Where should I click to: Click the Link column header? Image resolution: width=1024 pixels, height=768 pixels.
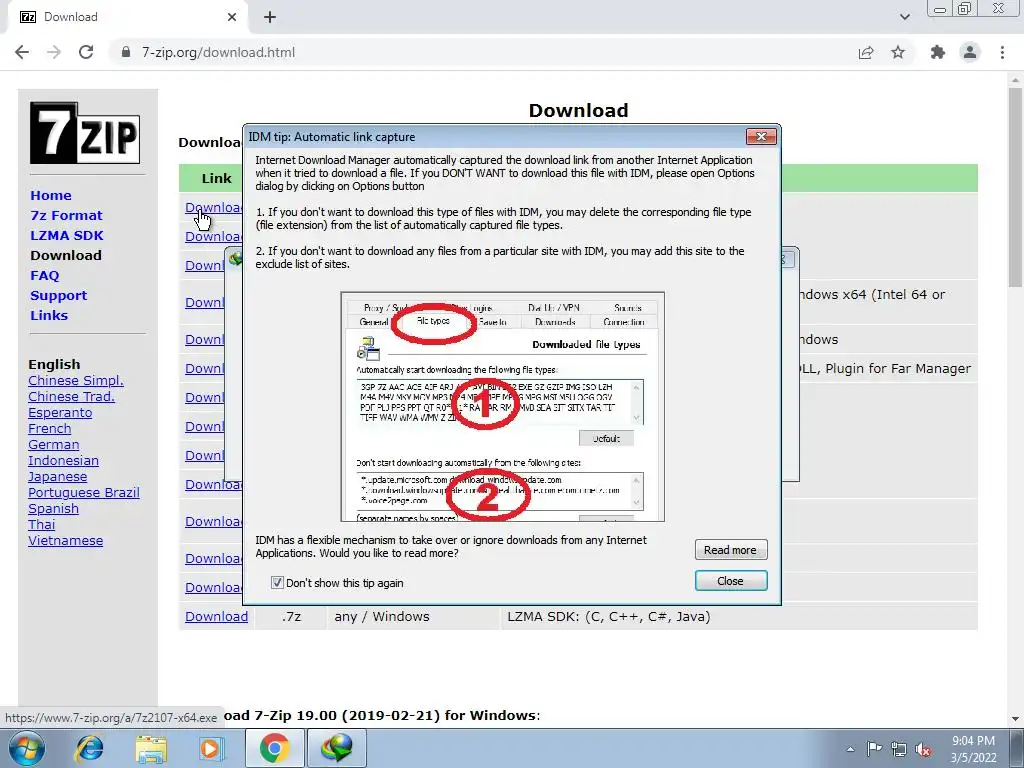(x=216, y=178)
